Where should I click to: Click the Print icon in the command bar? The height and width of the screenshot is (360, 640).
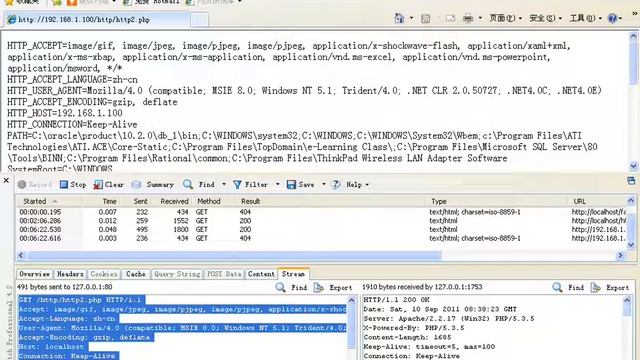(468, 18)
